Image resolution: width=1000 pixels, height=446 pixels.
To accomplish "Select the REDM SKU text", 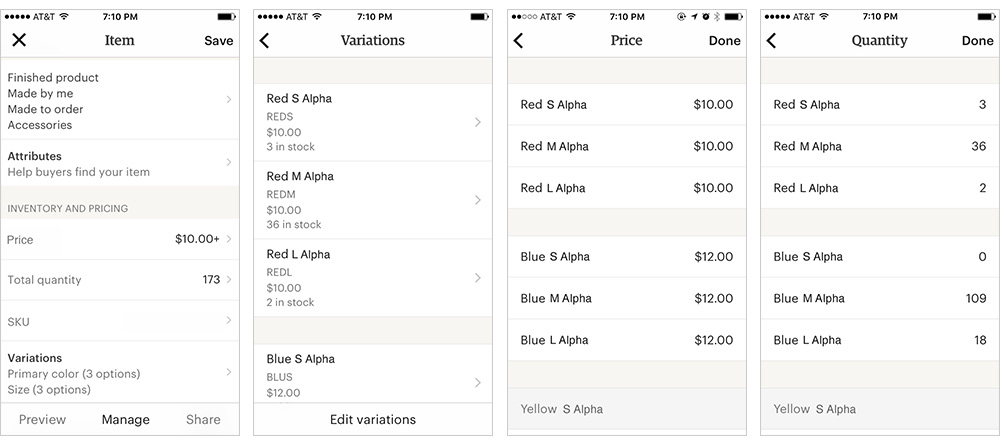I will [x=280, y=195].
